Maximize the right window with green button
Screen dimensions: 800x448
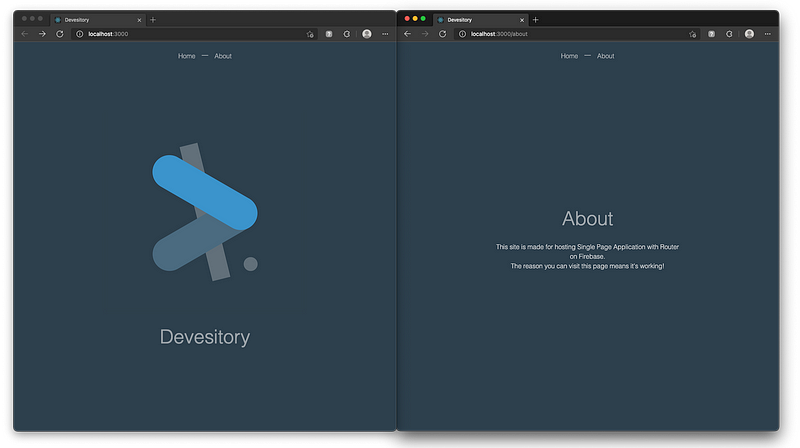click(423, 18)
